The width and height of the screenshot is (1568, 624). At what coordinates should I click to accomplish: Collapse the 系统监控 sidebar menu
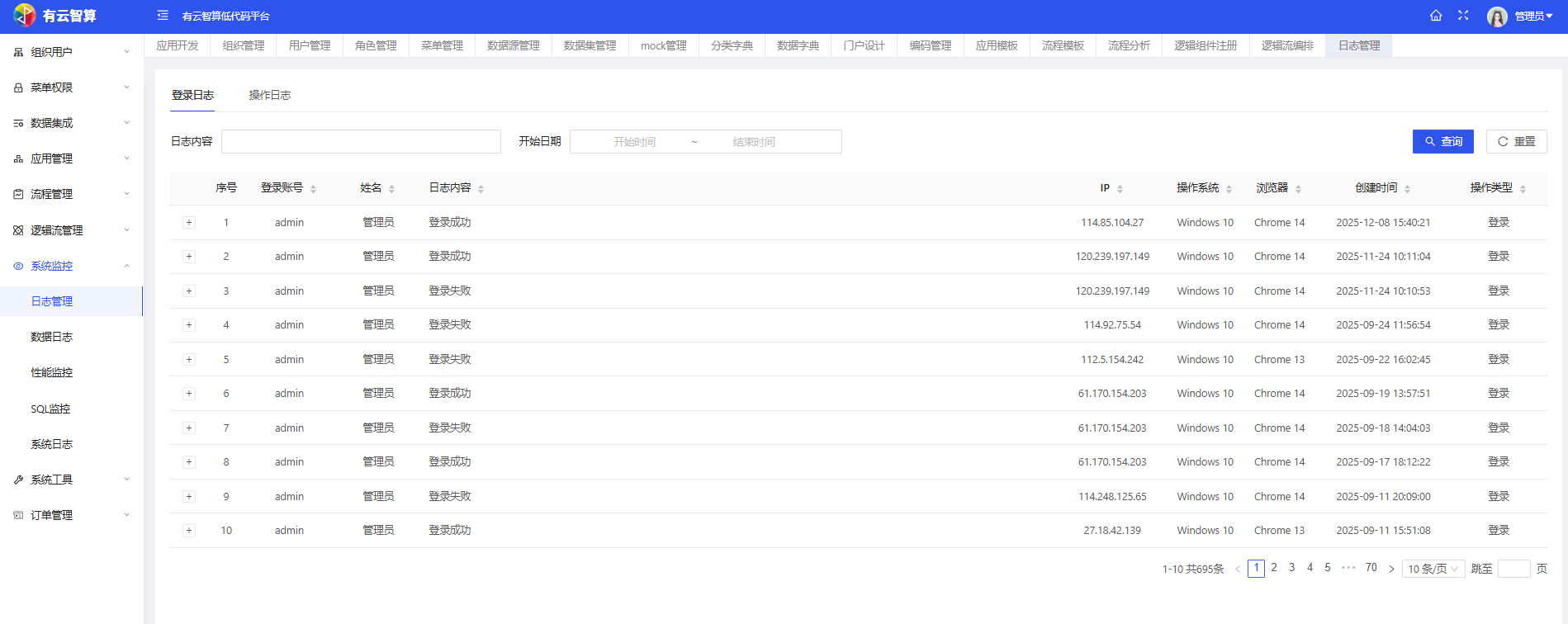click(x=72, y=266)
